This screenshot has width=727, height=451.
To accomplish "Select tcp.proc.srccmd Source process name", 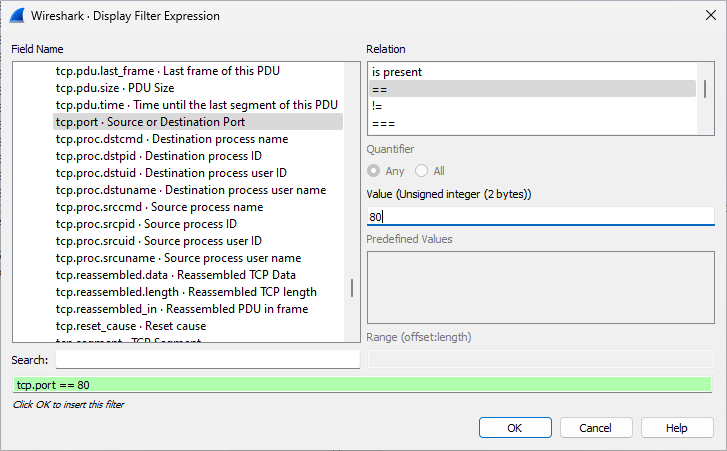I will [198, 207].
